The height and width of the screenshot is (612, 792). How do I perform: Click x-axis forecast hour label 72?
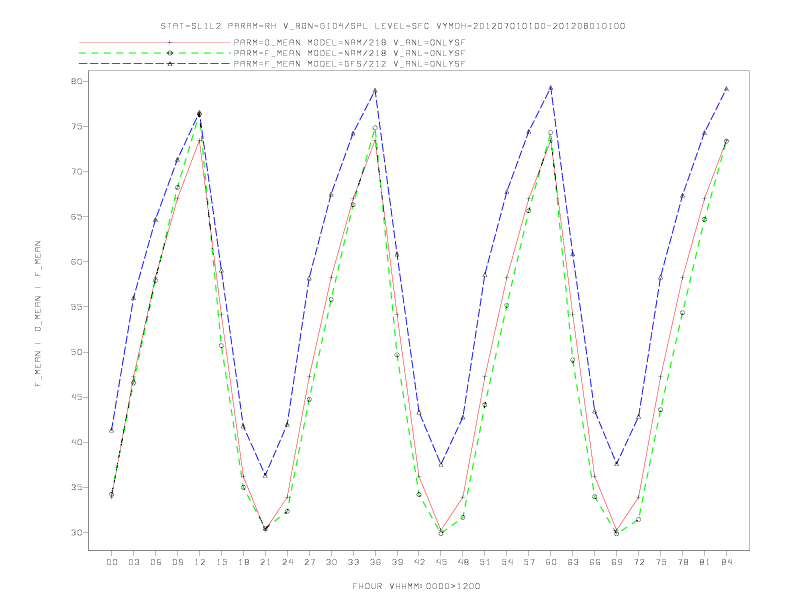click(638, 562)
